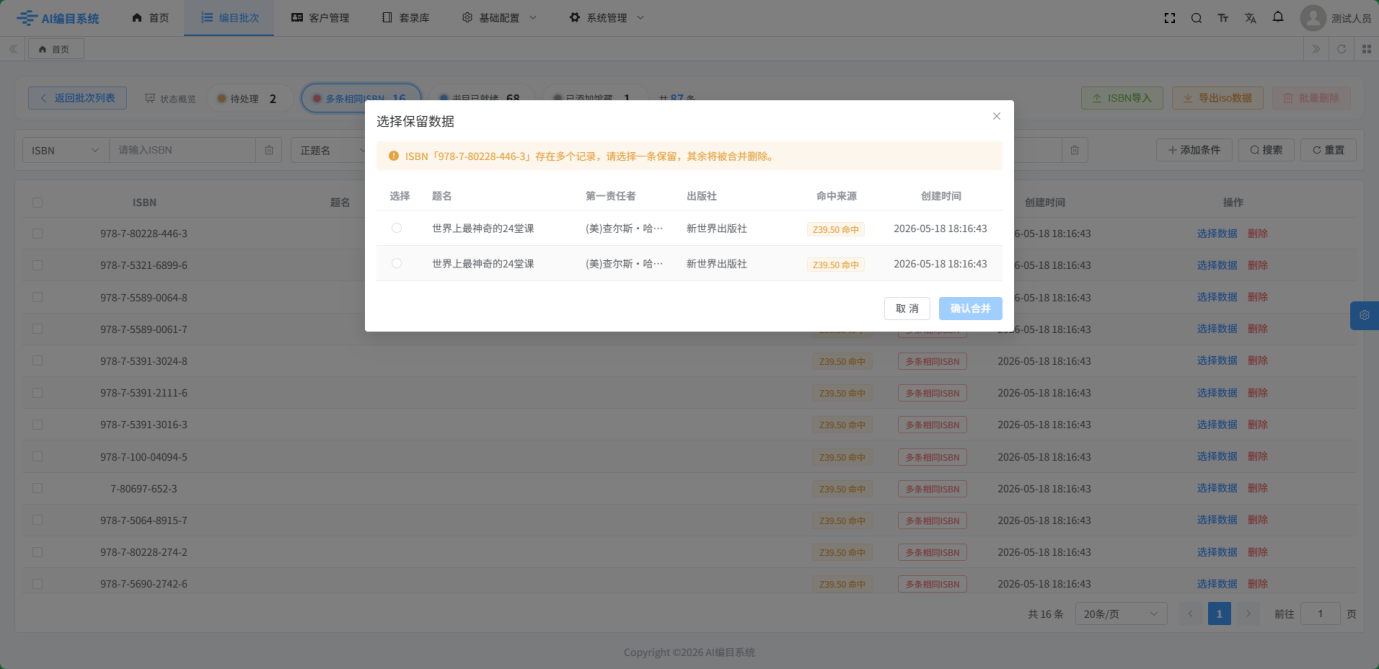Screen dimensions: 1379x669
Task: Click the ISBN导入 button
Action: (1122, 98)
